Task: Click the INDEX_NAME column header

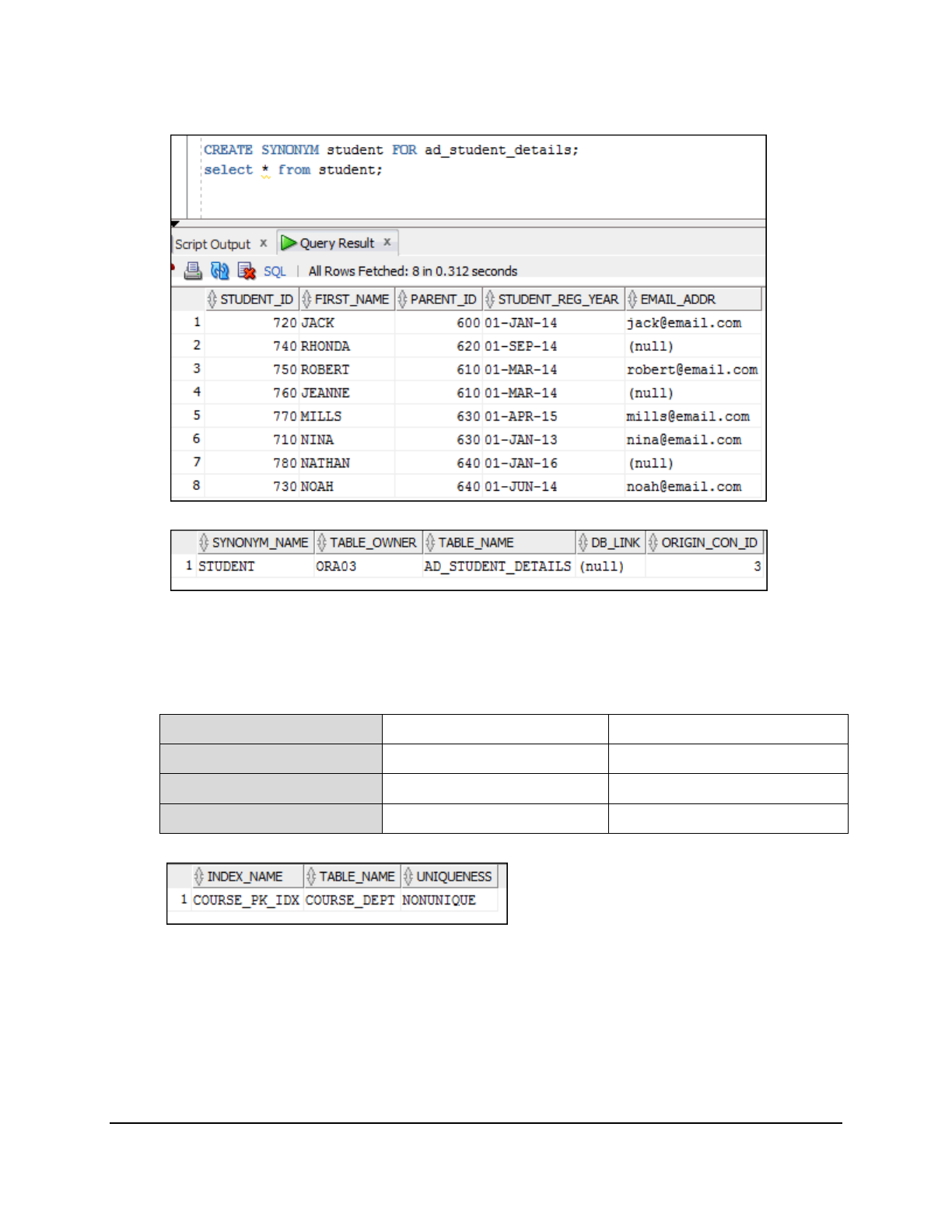Action: [x=247, y=877]
